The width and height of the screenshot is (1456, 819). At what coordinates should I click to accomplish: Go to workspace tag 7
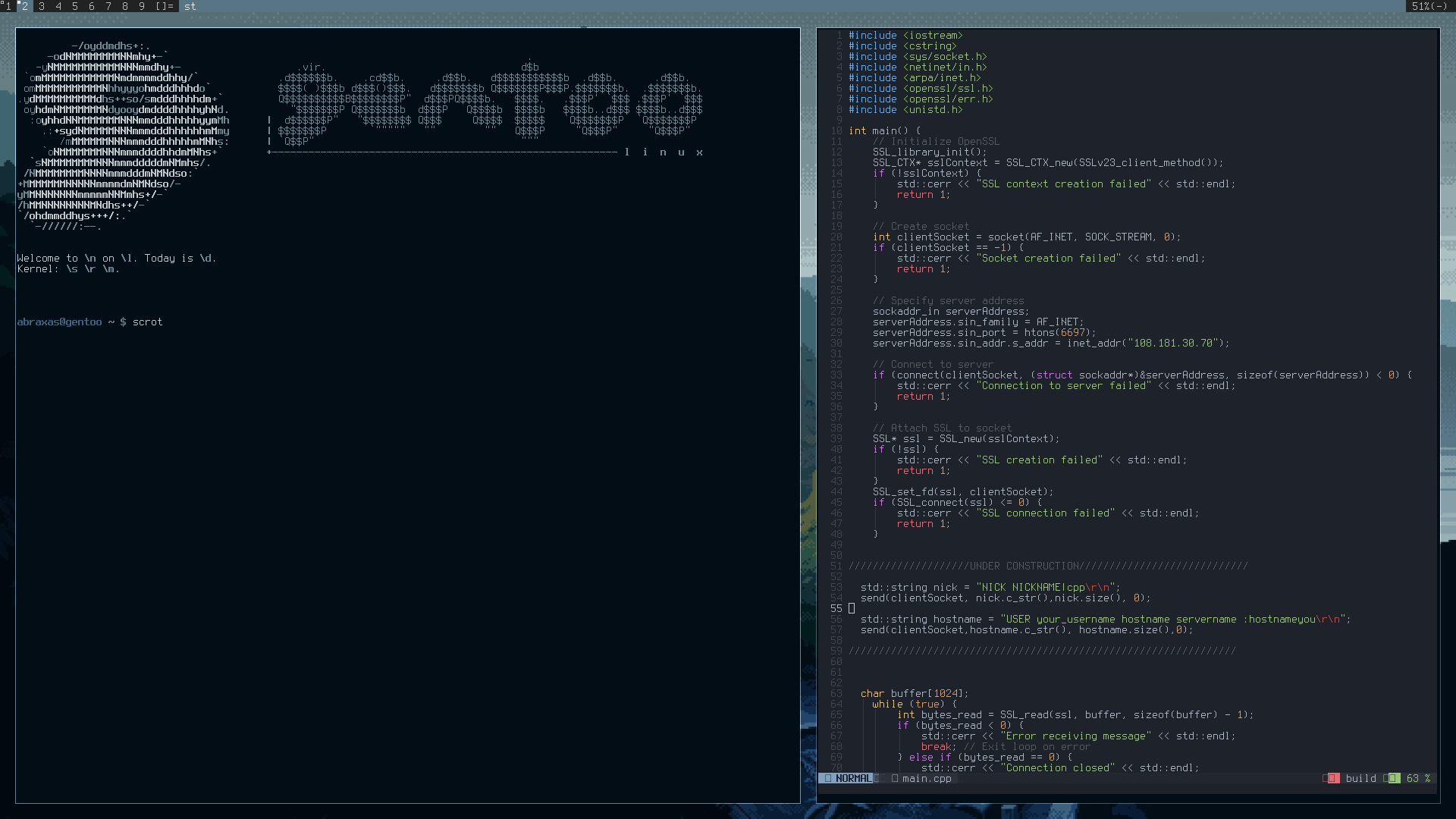pyautogui.click(x=108, y=6)
